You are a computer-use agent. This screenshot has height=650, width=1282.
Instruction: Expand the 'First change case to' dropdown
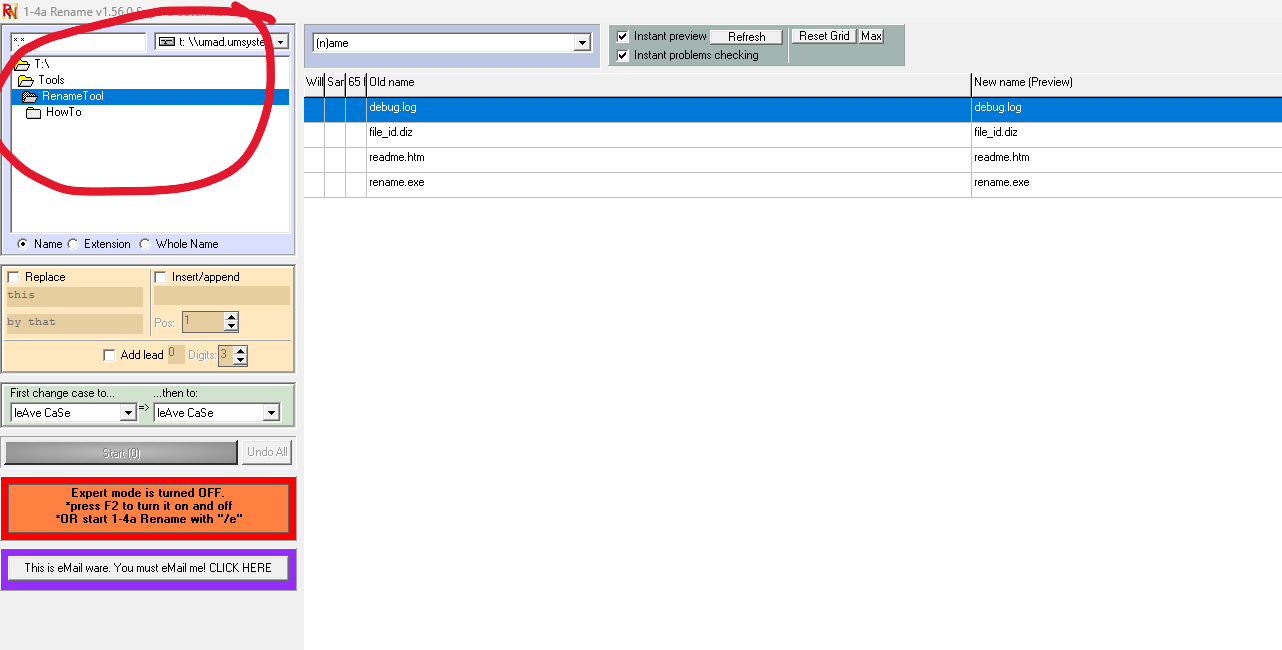[128, 413]
